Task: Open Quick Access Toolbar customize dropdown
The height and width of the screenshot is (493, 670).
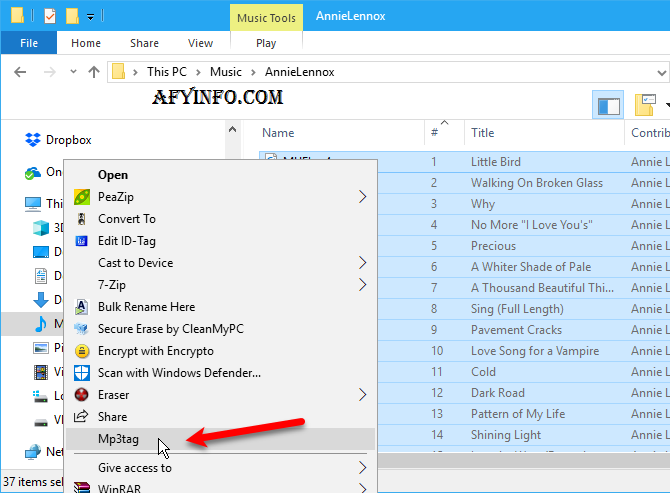Action: (91, 17)
